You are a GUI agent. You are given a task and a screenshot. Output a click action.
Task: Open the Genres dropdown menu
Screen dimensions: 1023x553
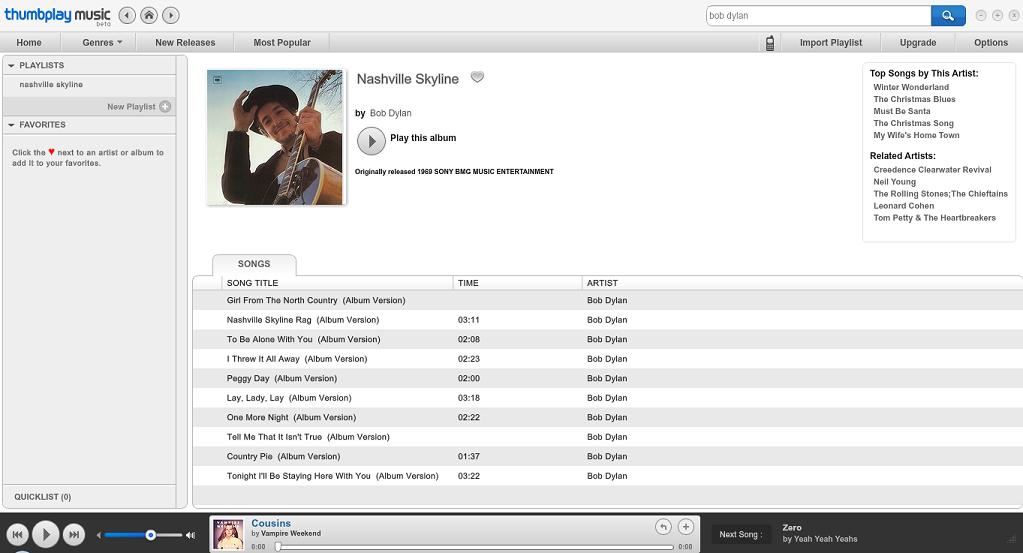tap(102, 43)
